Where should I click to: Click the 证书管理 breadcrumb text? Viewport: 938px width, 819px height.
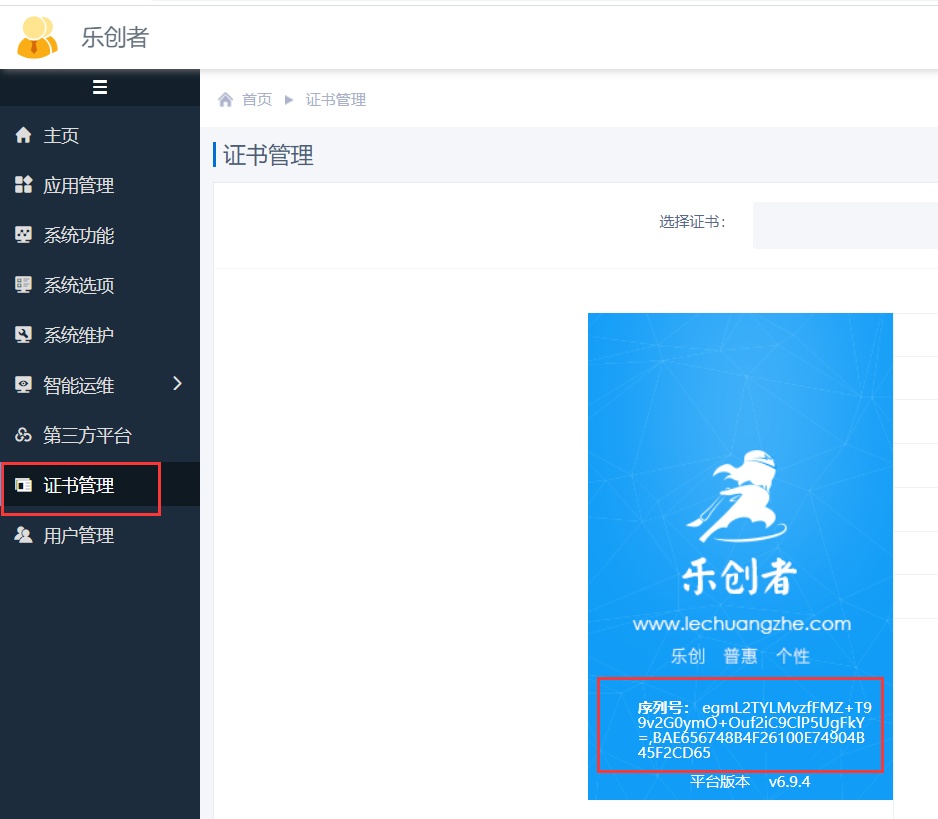tap(336, 100)
